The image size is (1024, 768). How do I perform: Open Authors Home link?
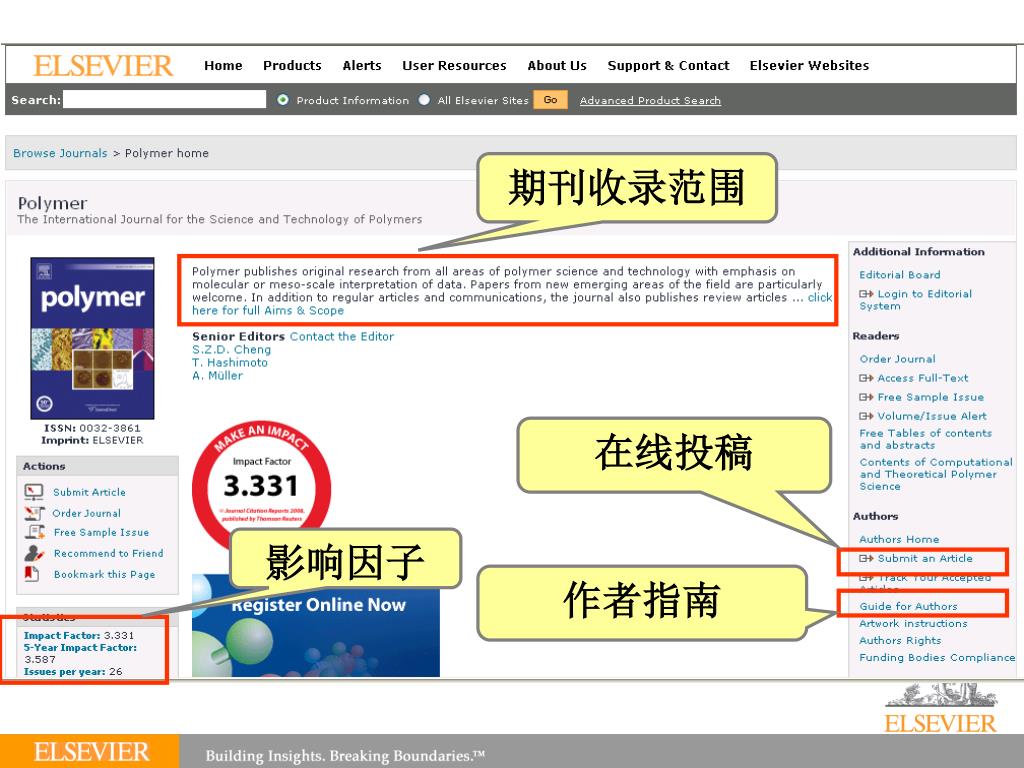coord(899,539)
